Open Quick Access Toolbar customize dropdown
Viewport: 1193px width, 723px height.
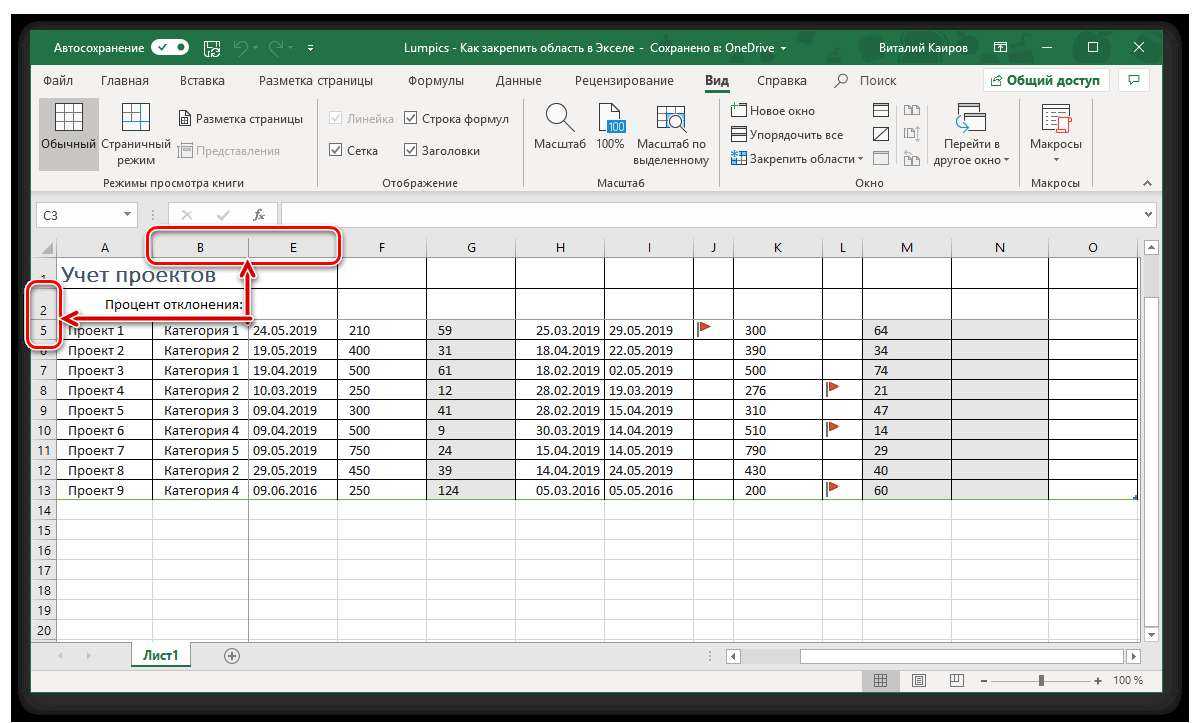click(x=310, y=48)
